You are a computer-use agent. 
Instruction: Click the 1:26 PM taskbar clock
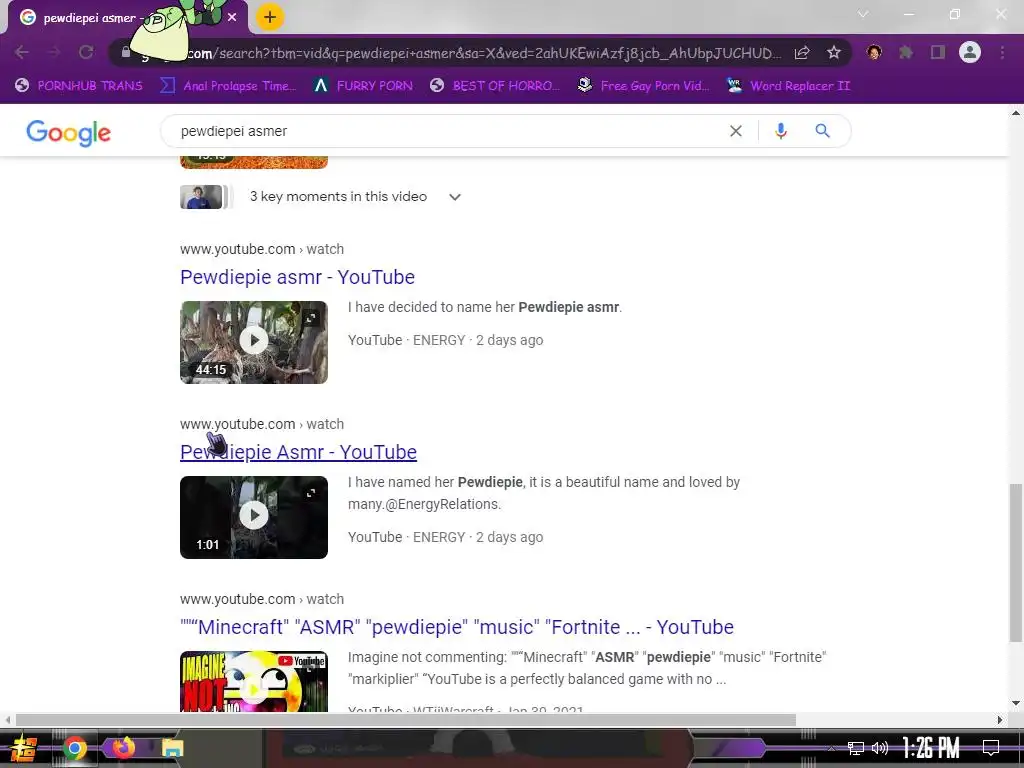(931, 748)
